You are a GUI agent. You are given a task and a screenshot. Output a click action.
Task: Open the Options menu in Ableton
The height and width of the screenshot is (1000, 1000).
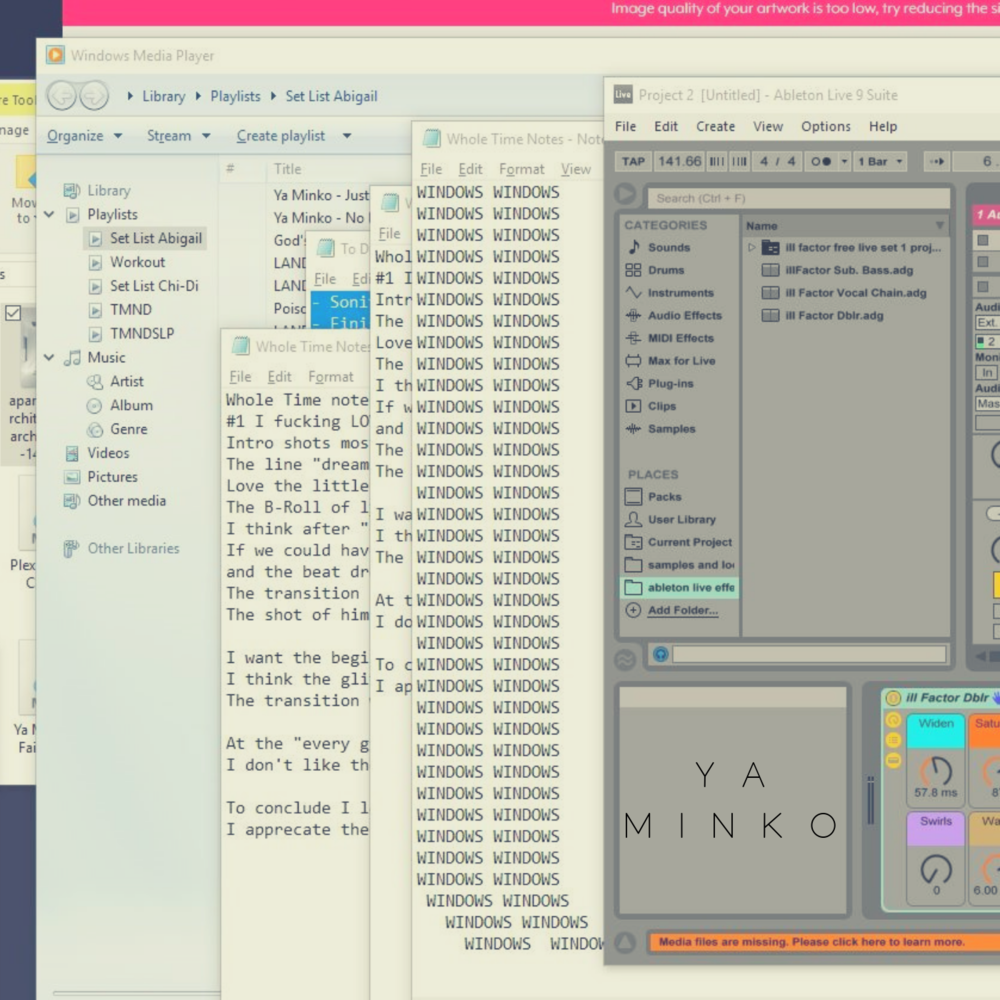point(825,126)
